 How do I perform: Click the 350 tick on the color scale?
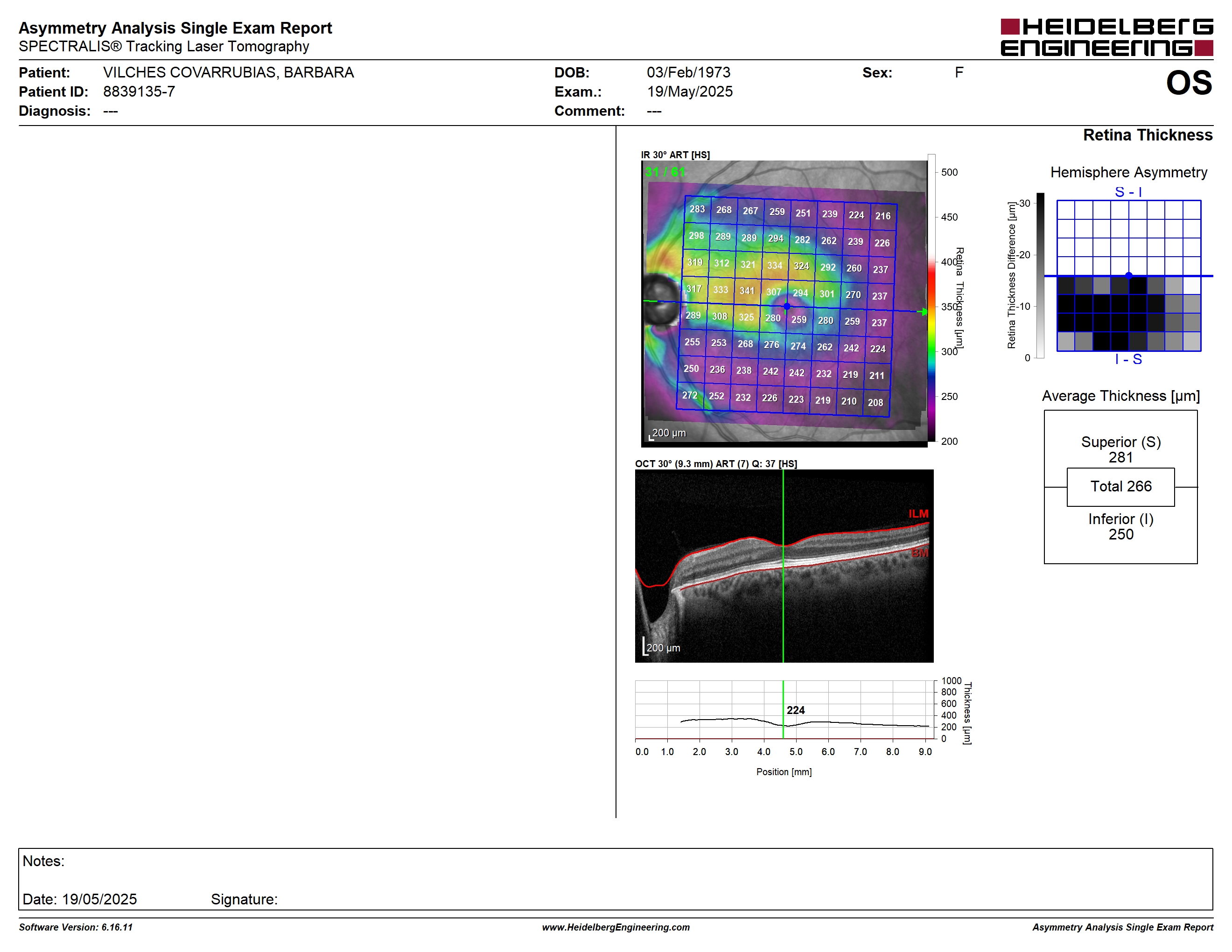pos(949,307)
